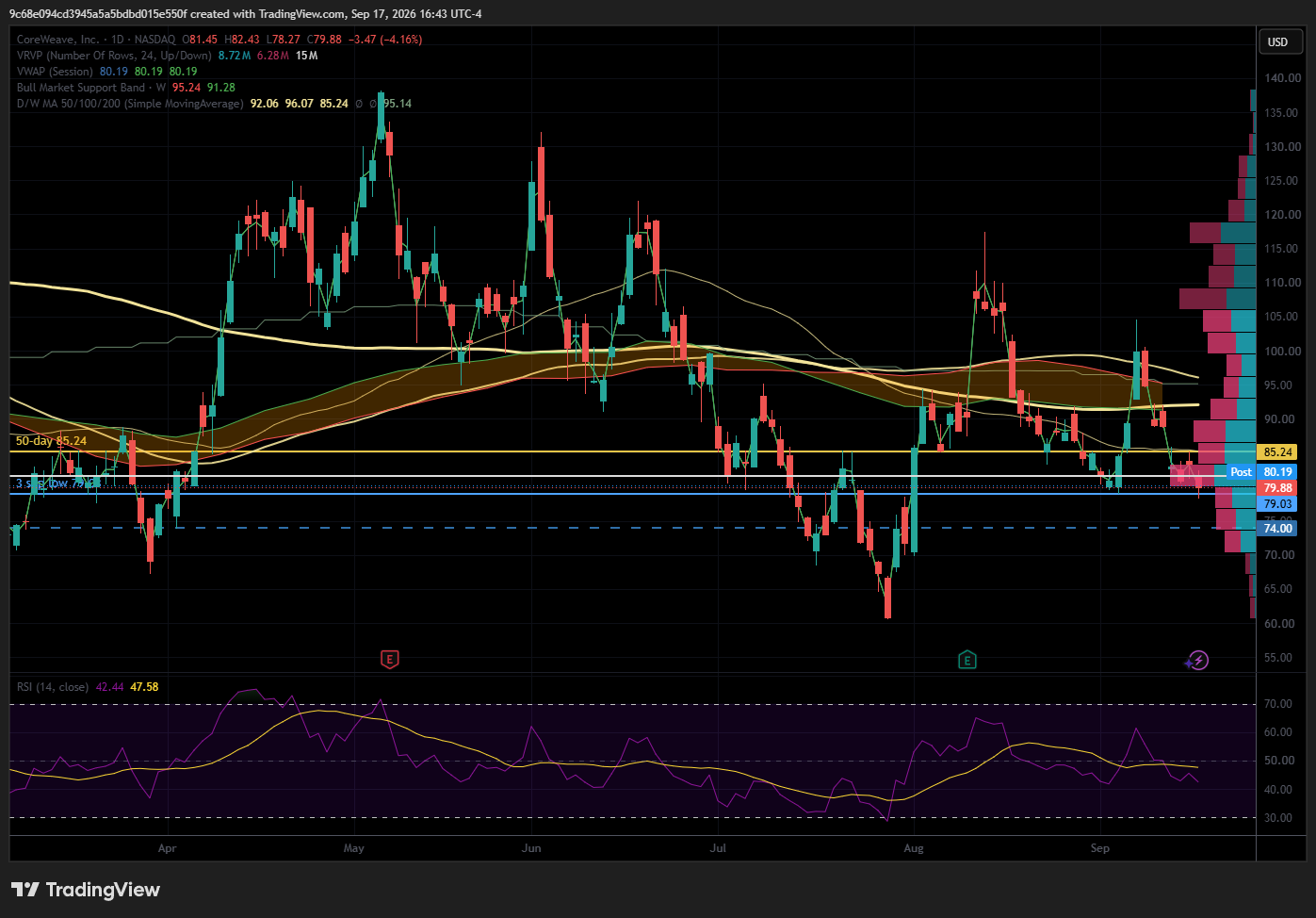Viewport: 1316px width, 918px height.
Task: Click 55.00 on the price axis
Action: 1278,658
